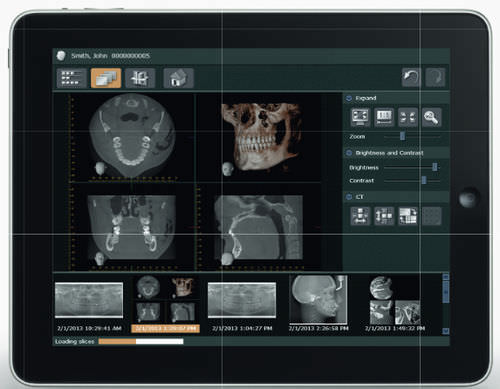Select the orange image stack view icon
Viewport: 500px width, 389px height.
[x=106, y=78]
